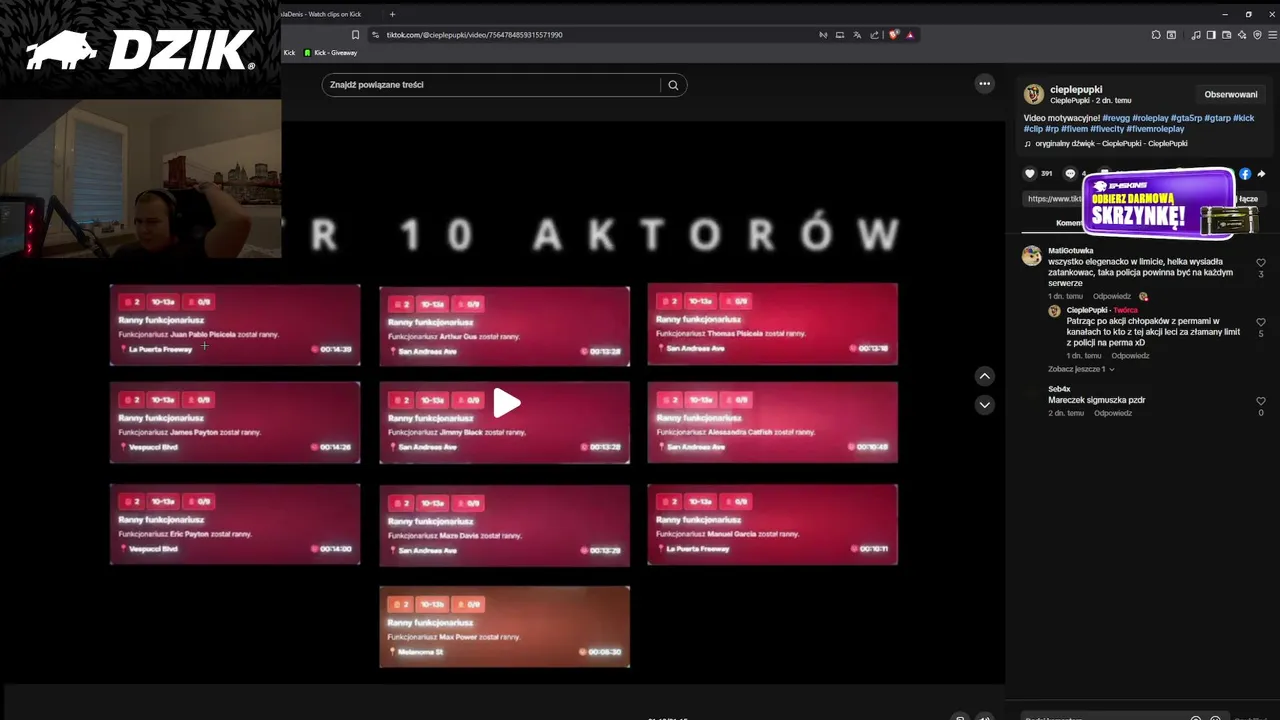Share the video to Facebook
Screen dimensions: 1280x720
pos(1245,173)
